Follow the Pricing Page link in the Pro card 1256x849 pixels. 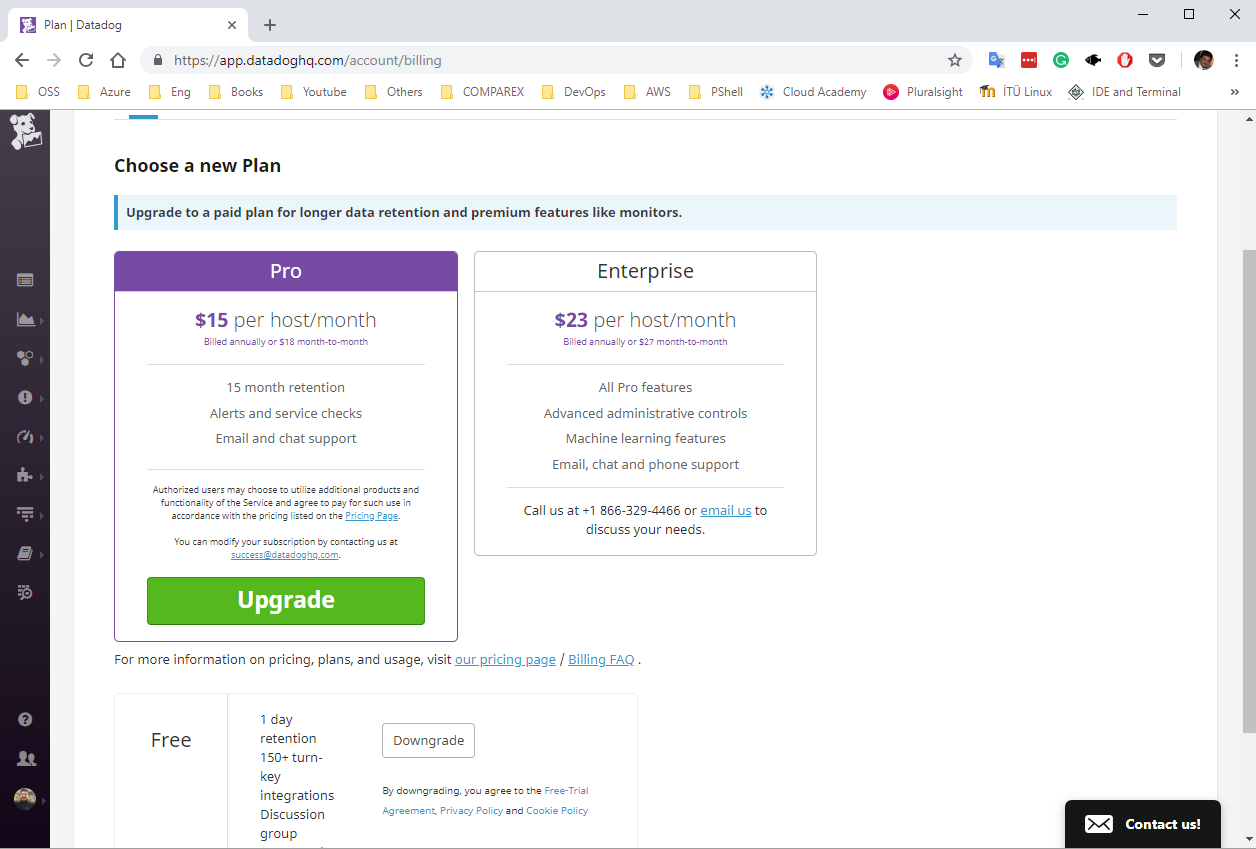[x=371, y=516]
